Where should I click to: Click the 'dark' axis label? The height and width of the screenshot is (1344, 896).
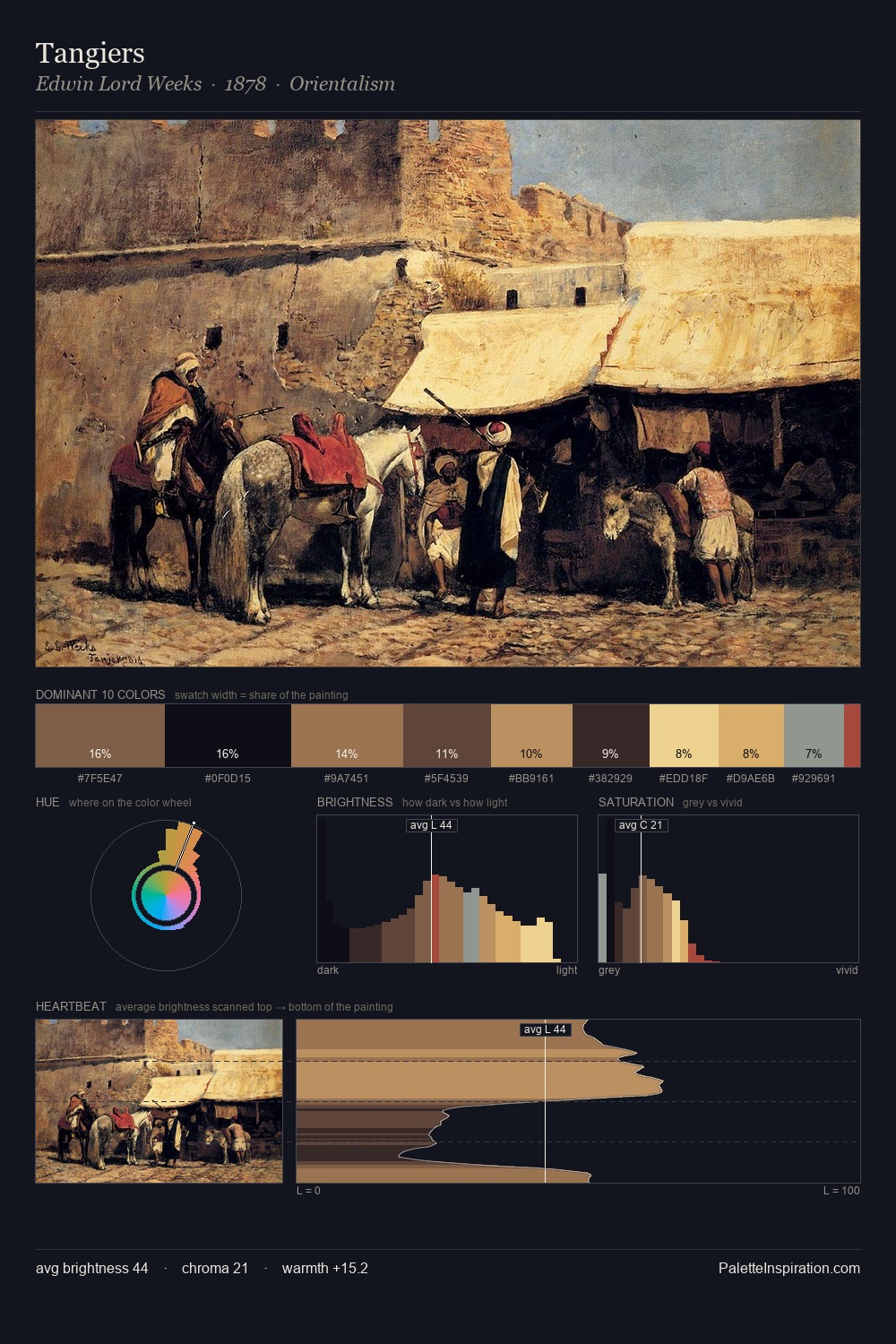(x=328, y=970)
